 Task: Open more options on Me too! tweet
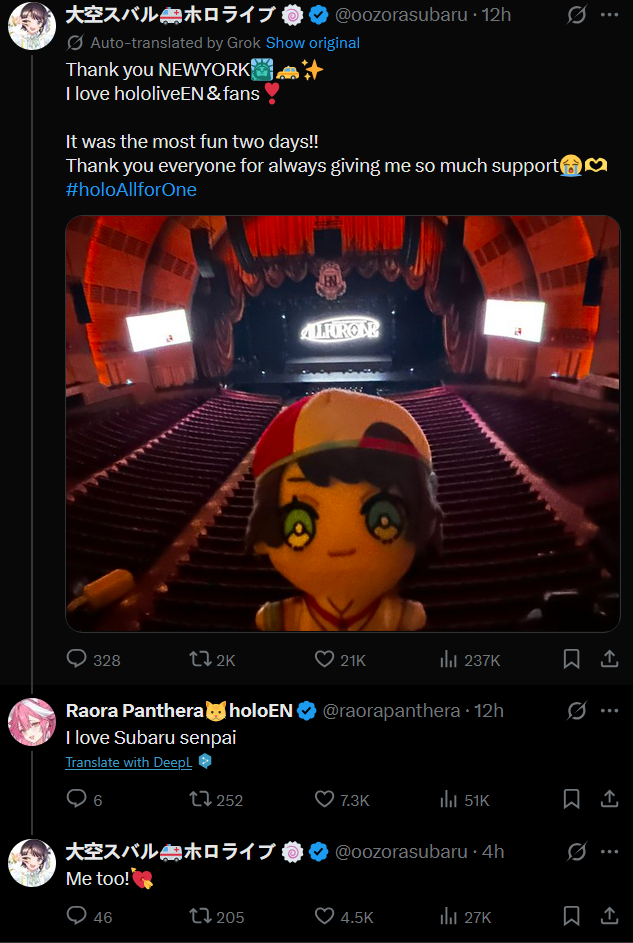[x=609, y=852]
